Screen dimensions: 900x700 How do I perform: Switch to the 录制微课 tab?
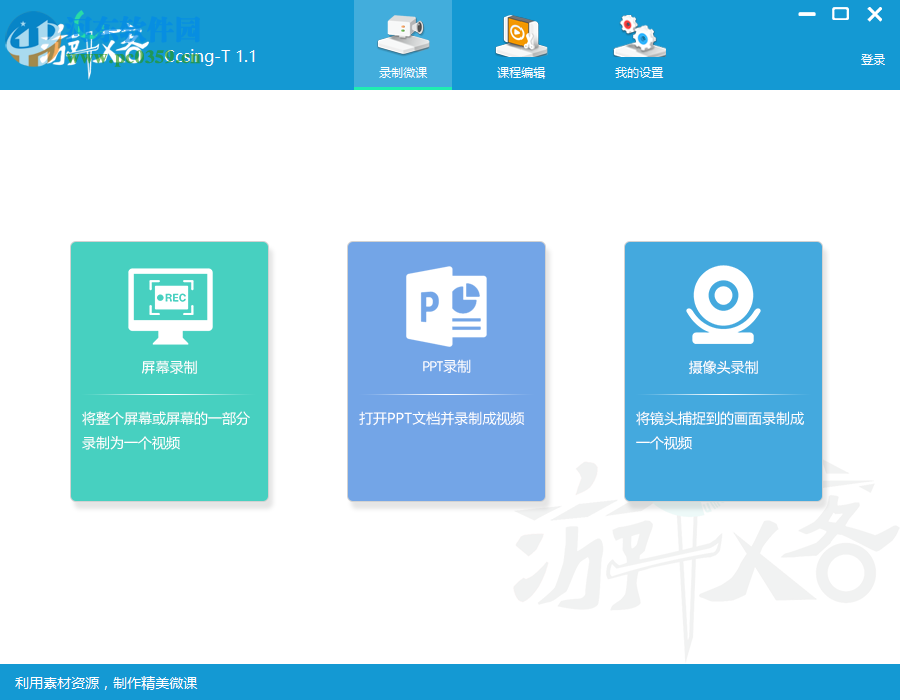403,70
